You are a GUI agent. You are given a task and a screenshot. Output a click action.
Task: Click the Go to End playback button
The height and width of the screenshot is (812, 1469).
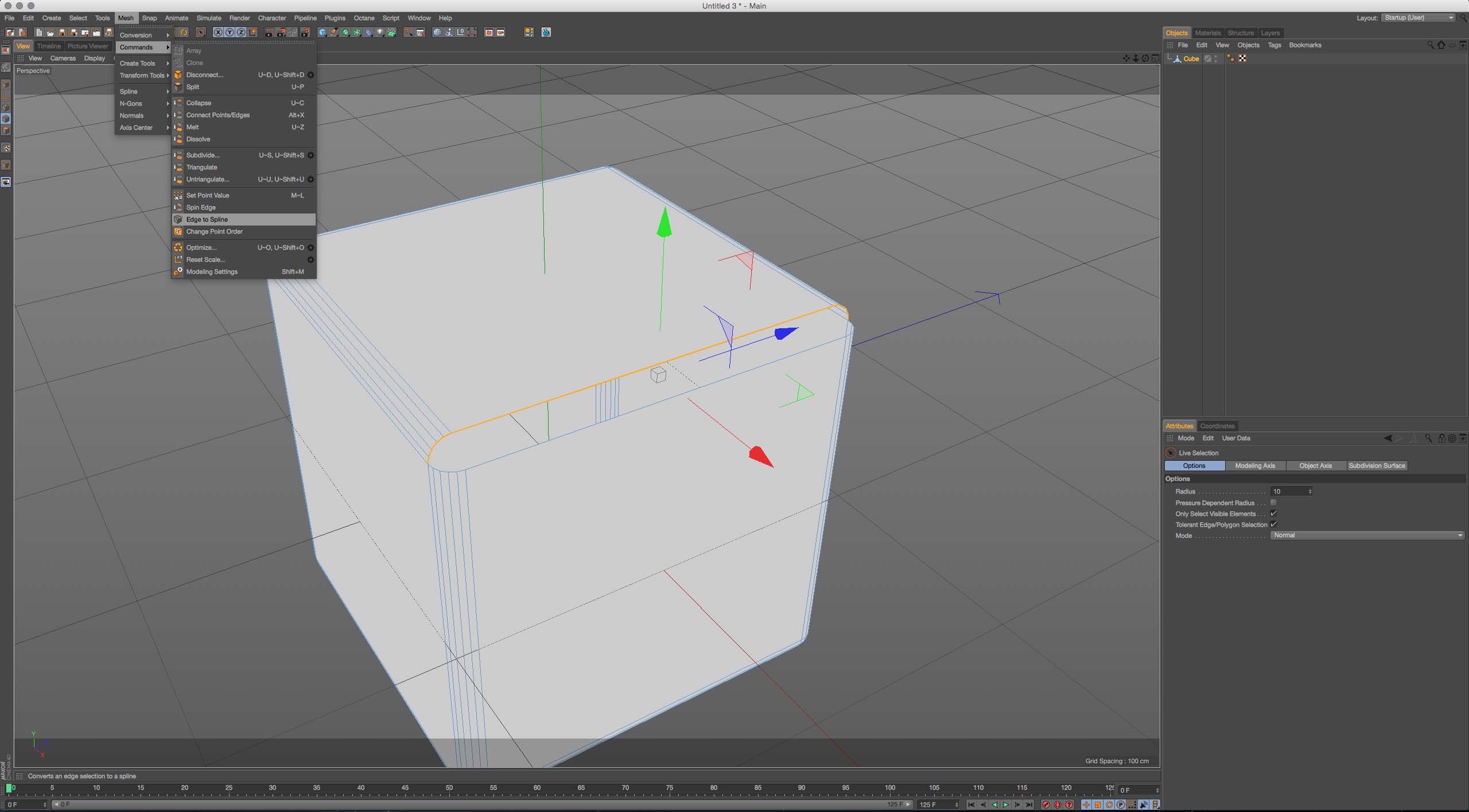tap(1029, 805)
